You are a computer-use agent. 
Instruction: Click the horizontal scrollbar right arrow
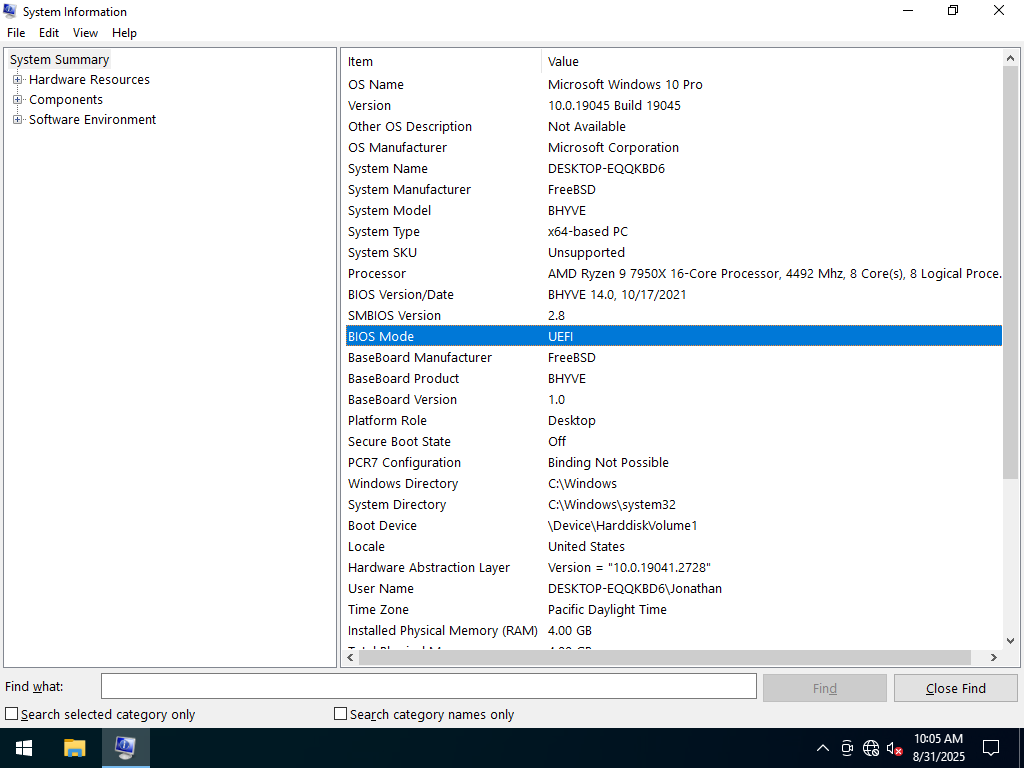(994, 658)
